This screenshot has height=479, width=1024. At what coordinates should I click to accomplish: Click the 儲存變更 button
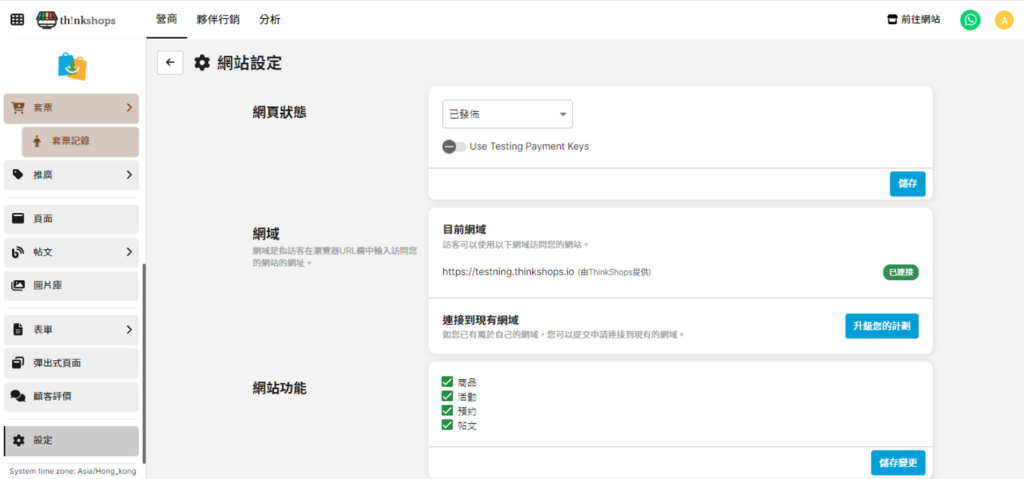pos(897,462)
